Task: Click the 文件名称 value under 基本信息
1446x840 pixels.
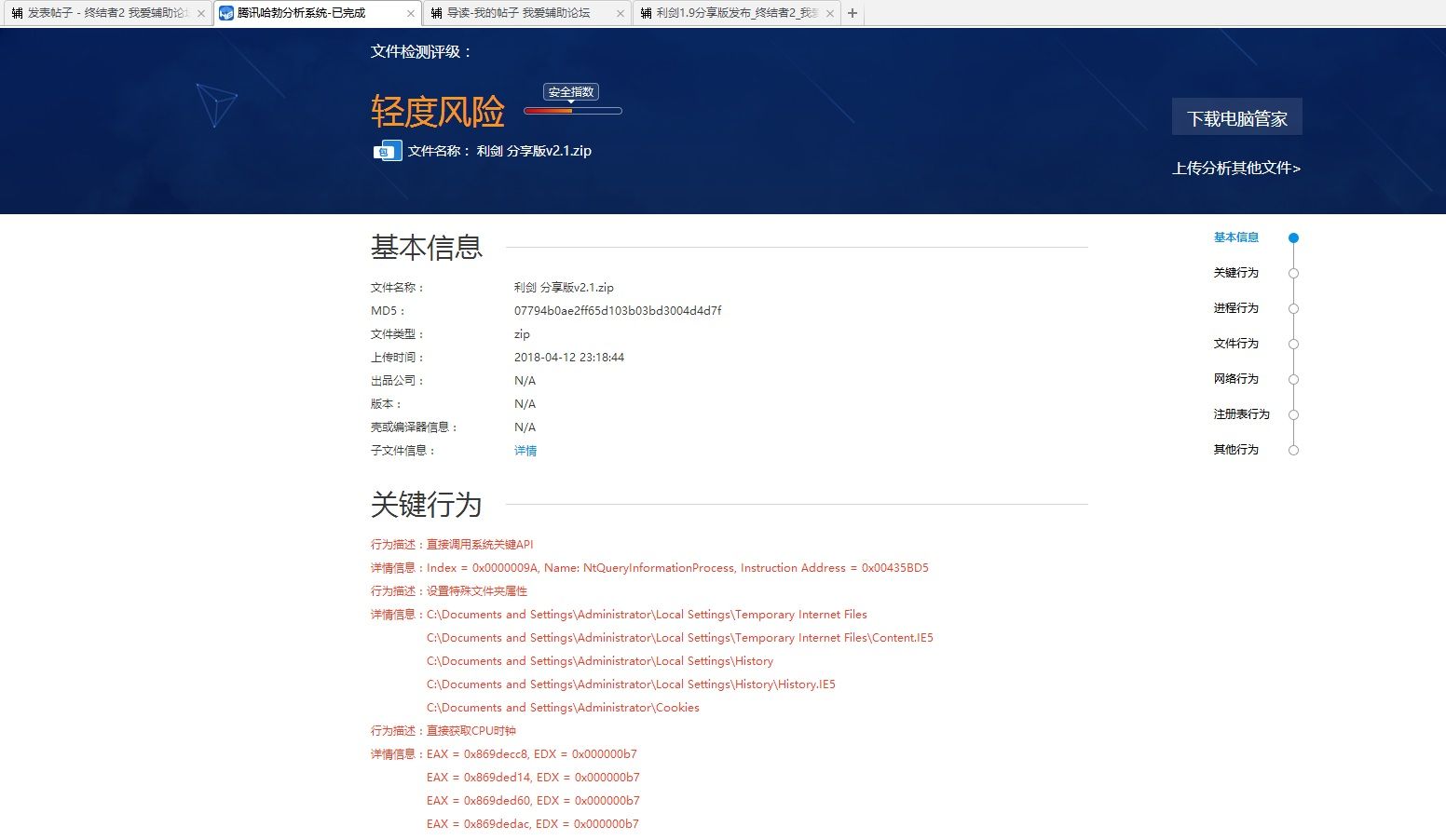Action: [564, 288]
